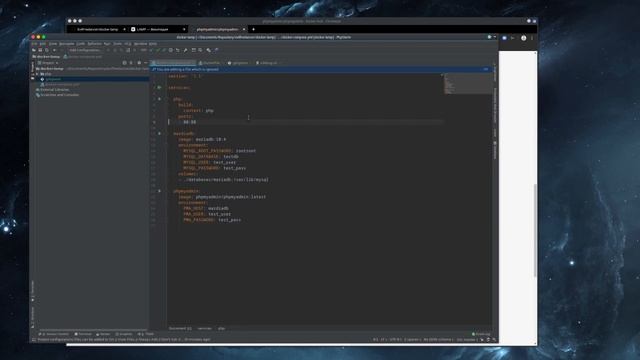Click the Save All toolbar icon
Image resolution: width=640 pixels, height=360 pixels.
pyautogui.click(x=40, y=50)
